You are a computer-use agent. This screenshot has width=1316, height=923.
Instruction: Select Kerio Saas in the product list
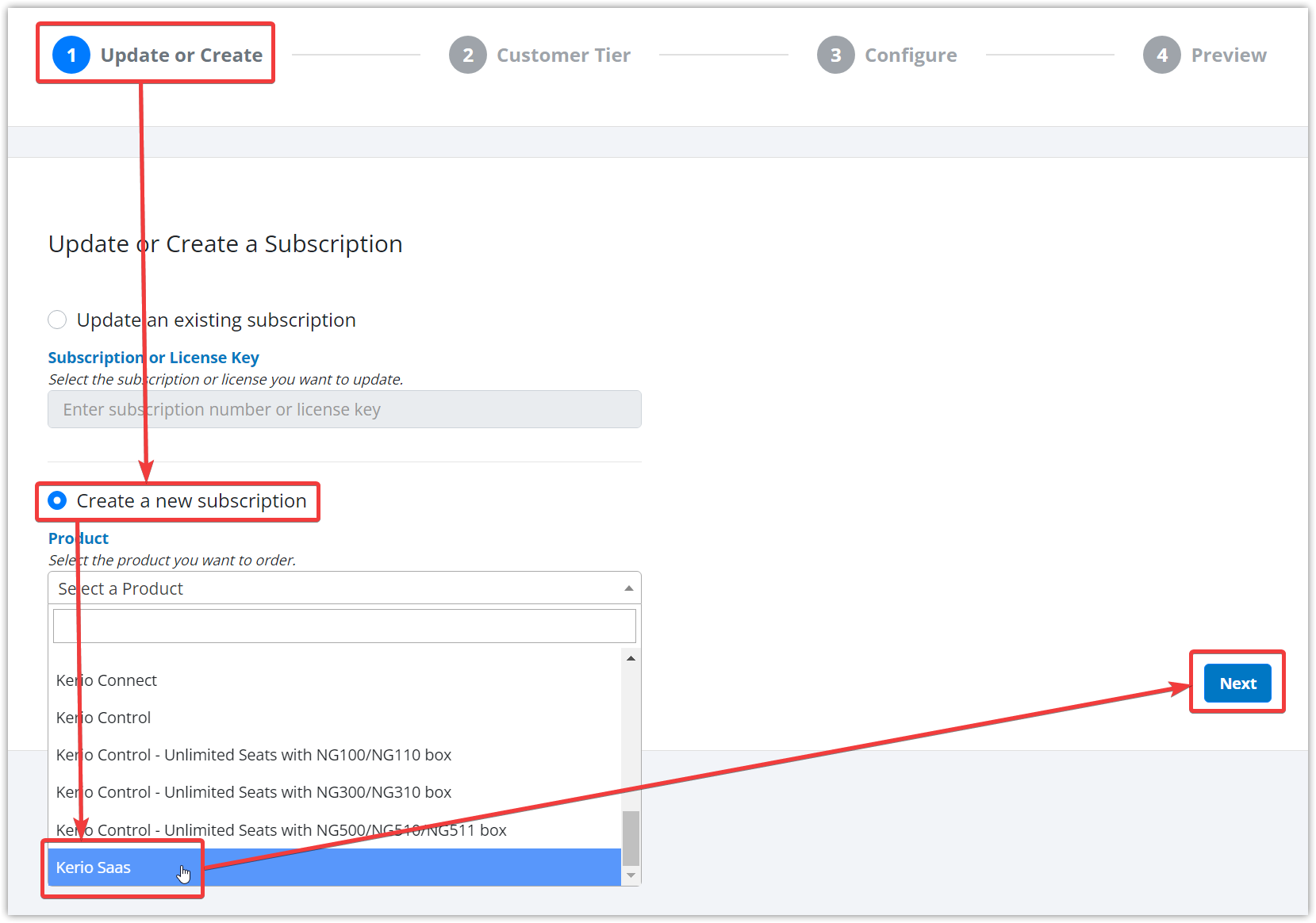point(334,867)
